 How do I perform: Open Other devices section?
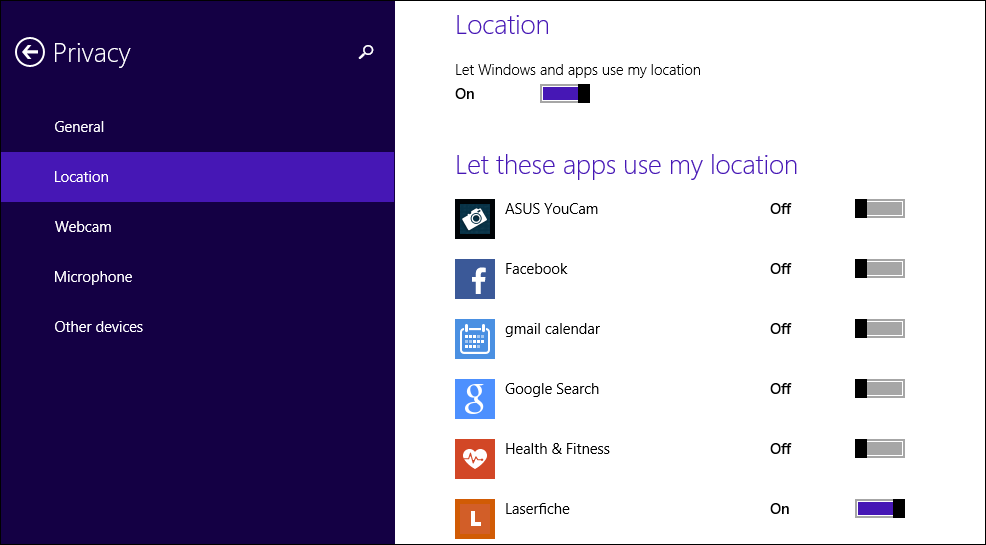[197, 327]
